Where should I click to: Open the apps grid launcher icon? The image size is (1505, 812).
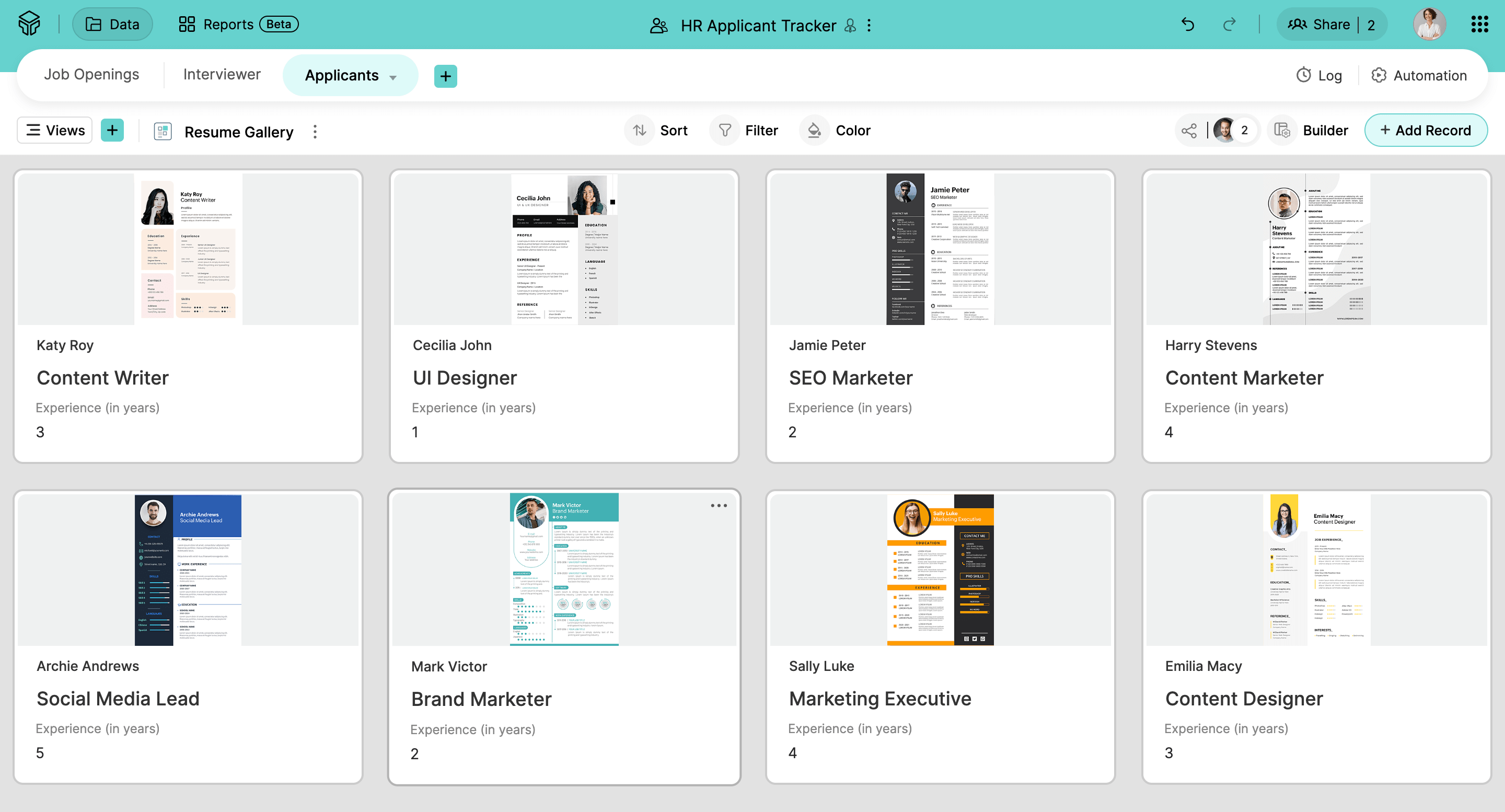point(1479,25)
